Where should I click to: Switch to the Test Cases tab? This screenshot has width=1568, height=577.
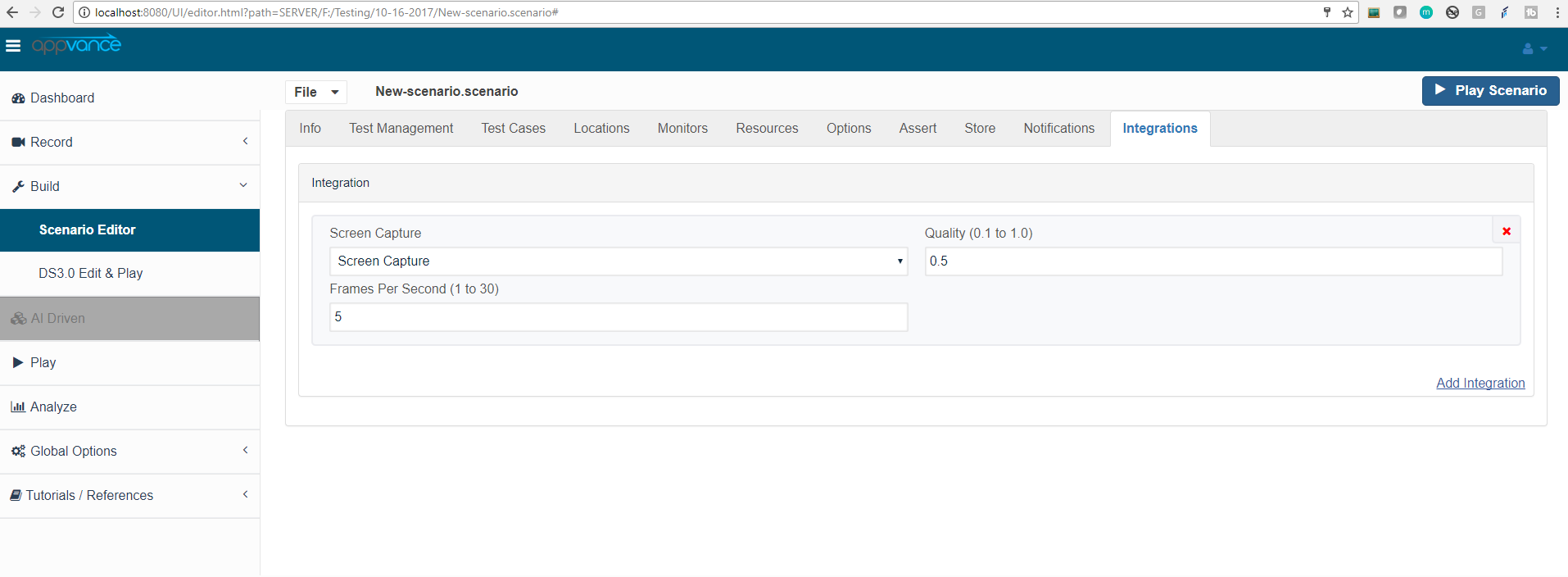pyautogui.click(x=513, y=129)
